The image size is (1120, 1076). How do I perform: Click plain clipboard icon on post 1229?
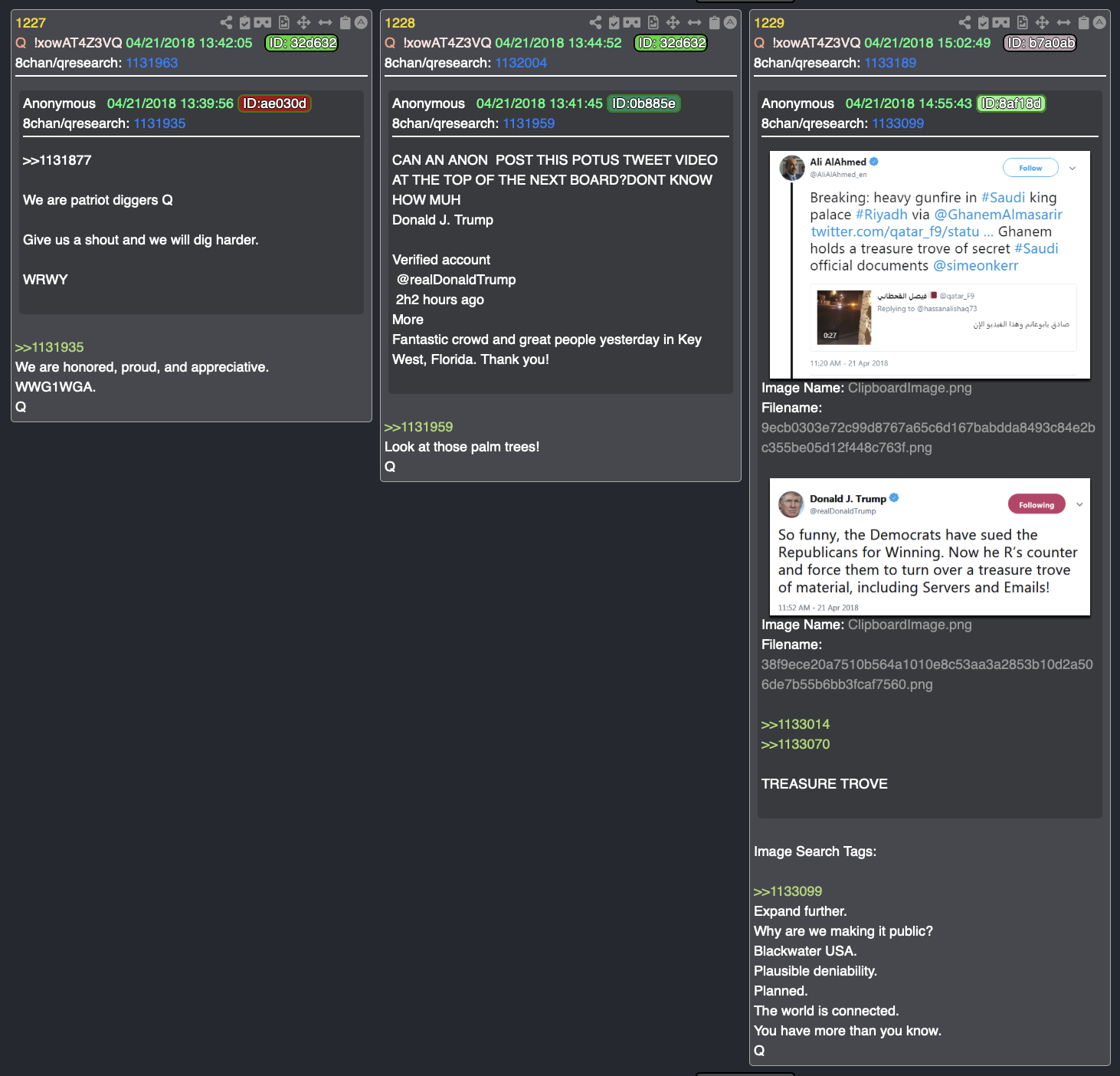point(1084,23)
